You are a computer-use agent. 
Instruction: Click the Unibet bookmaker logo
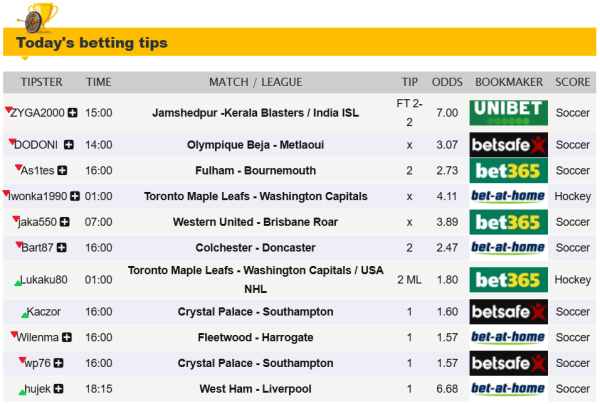click(508, 112)
